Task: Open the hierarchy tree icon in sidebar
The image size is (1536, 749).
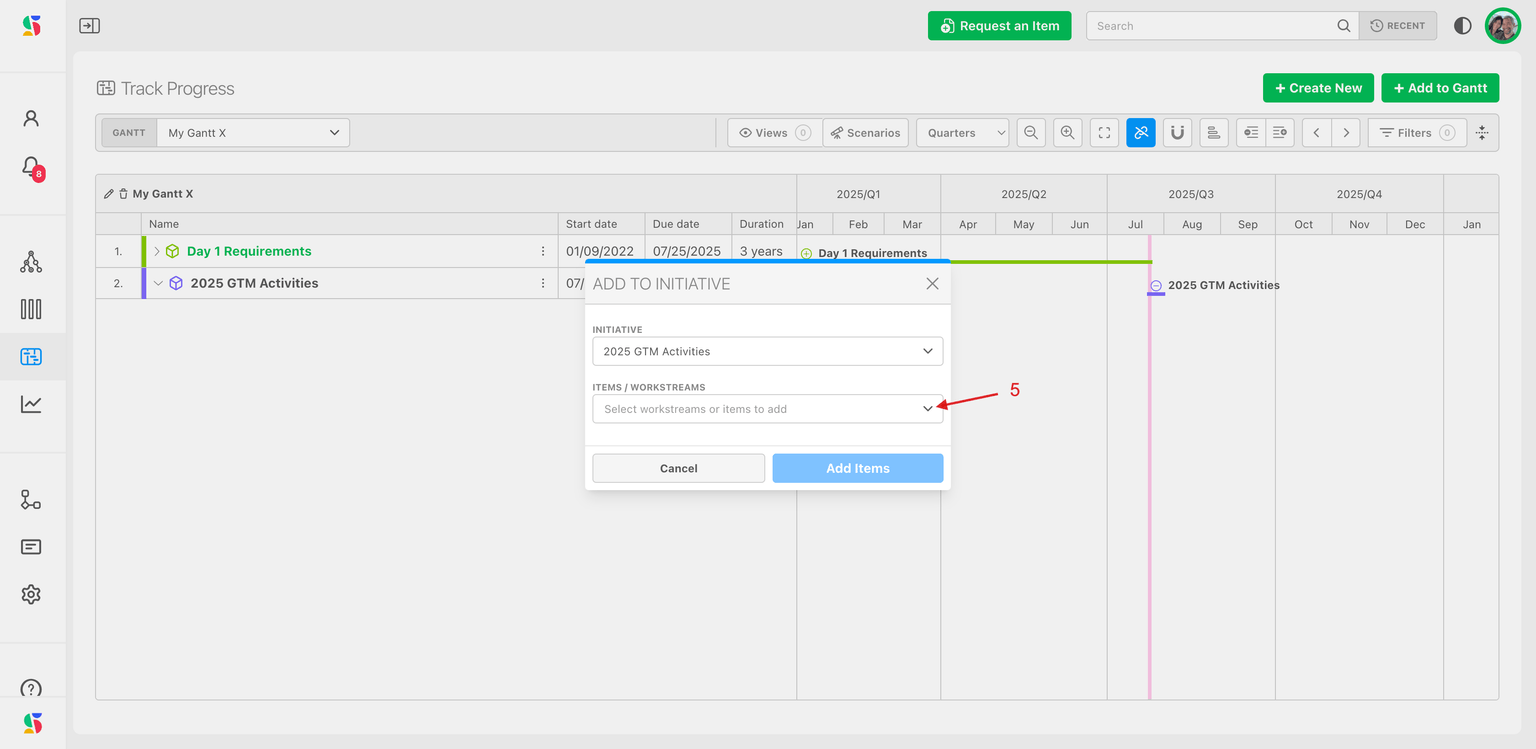Action: point(31,262)
